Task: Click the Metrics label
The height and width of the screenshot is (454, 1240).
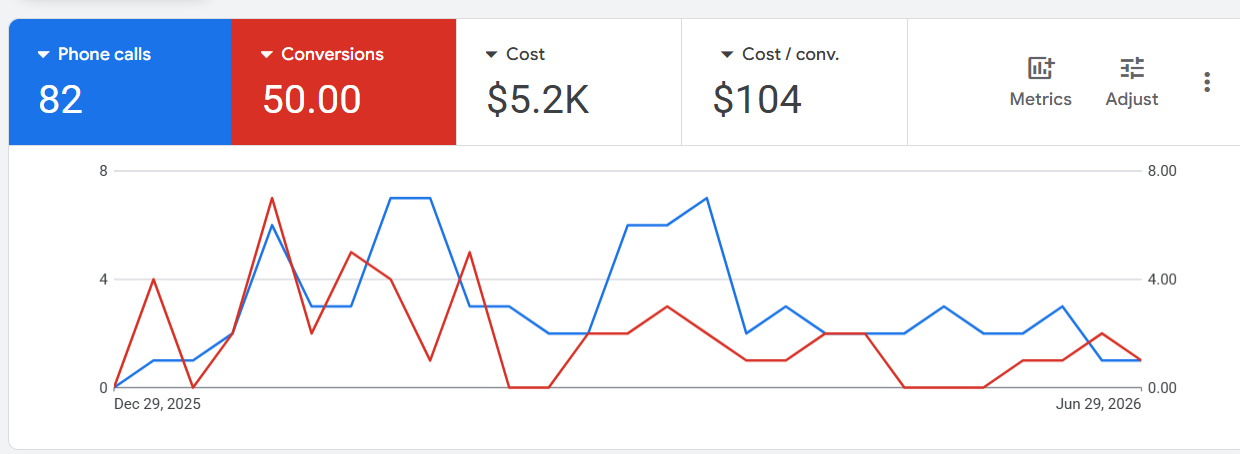Action: coord(1041,99)
